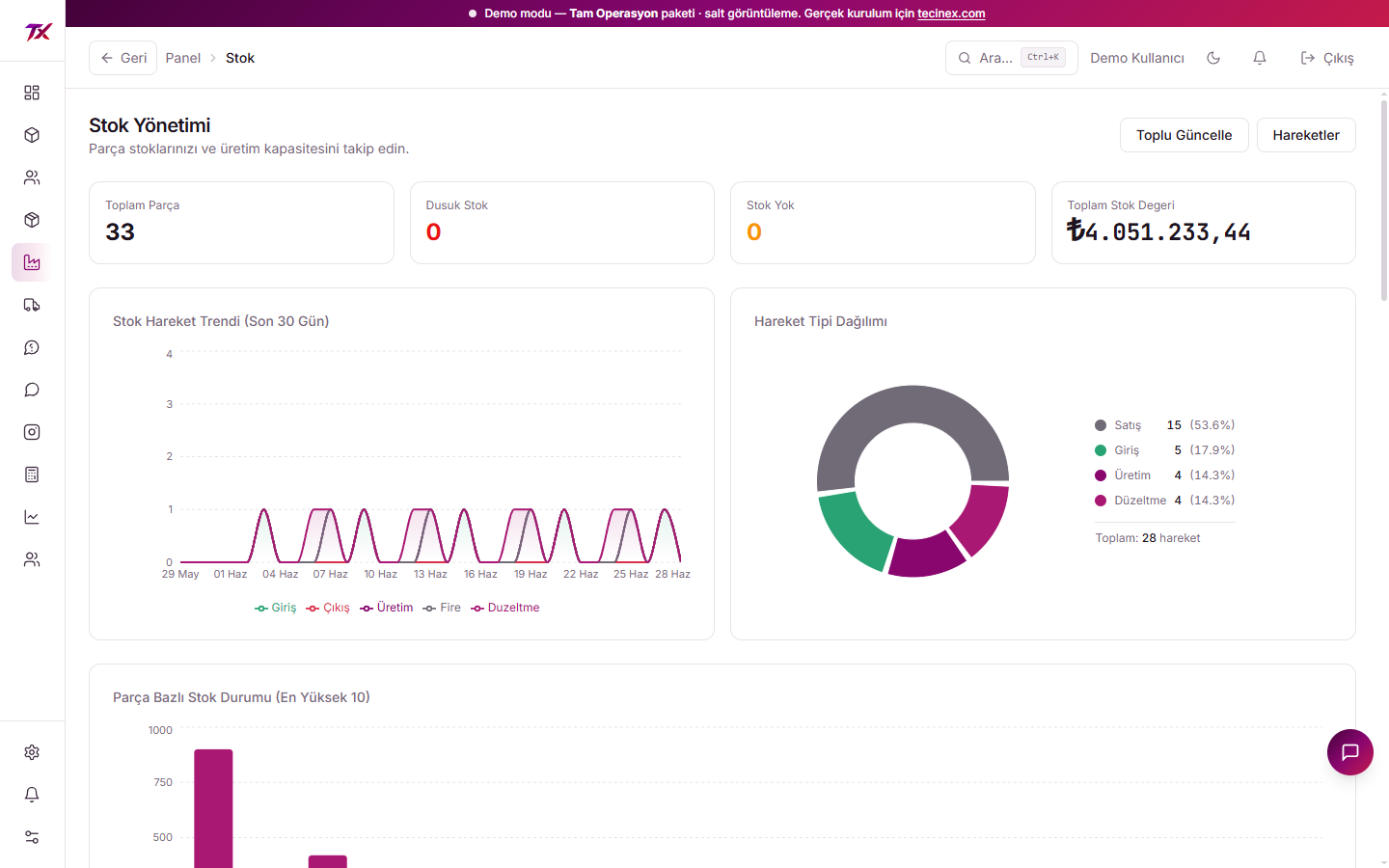Image resolution: width=1389 pixels, height=868 pixels.
Task: Focus the Ara... search field
Action: (1012, 58)
